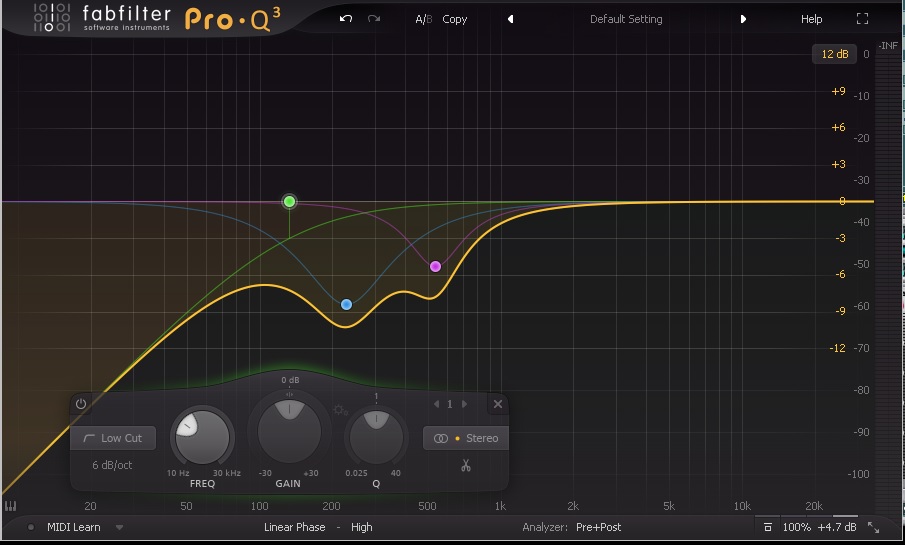
Task: Open the Low Cut filter shape dropdown
Action: (113, 438)
